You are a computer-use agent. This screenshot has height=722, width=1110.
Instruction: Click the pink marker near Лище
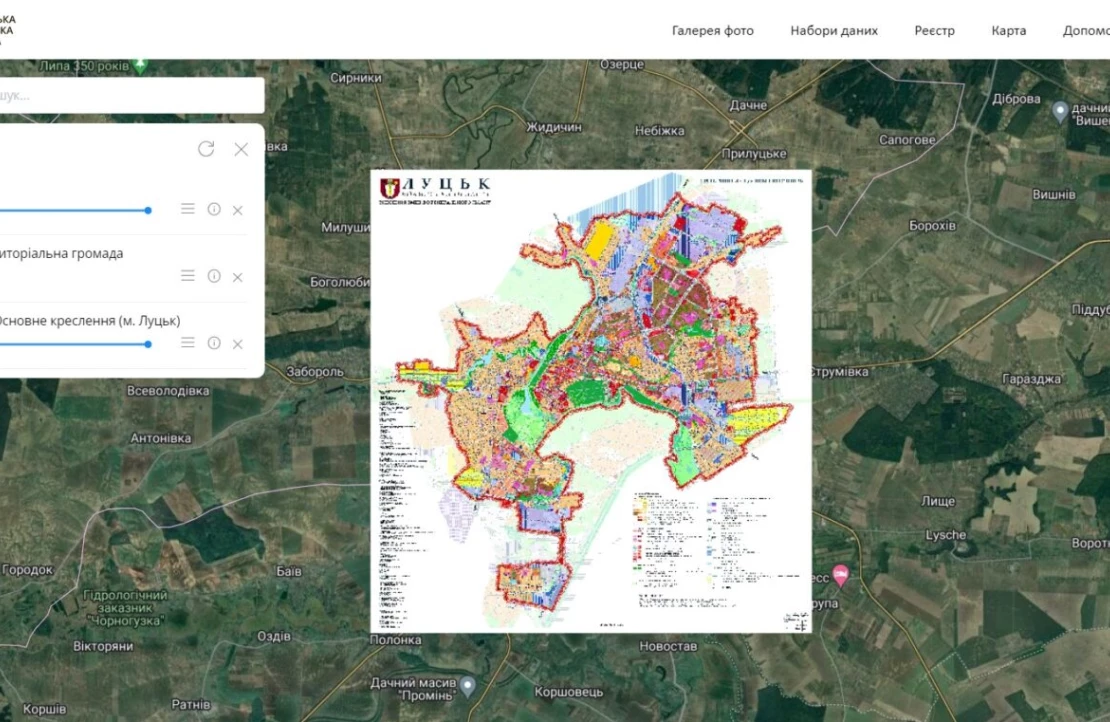(x=840, y=575)
